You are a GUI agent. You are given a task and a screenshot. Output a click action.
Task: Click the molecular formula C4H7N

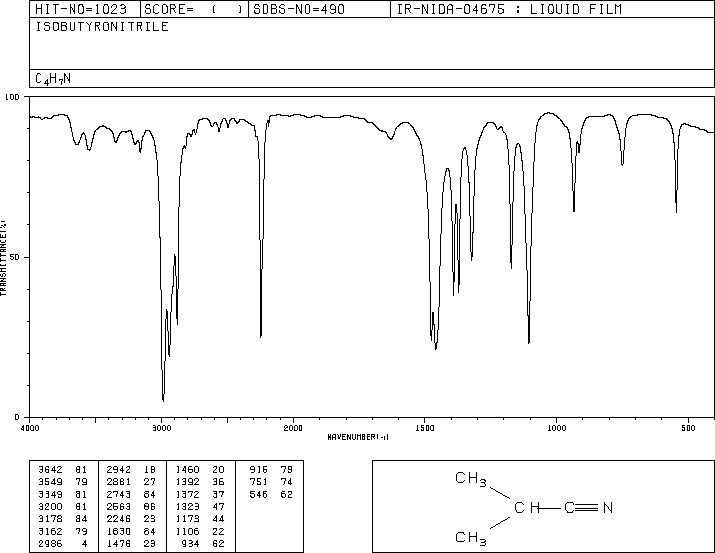(x=53, y=79)
